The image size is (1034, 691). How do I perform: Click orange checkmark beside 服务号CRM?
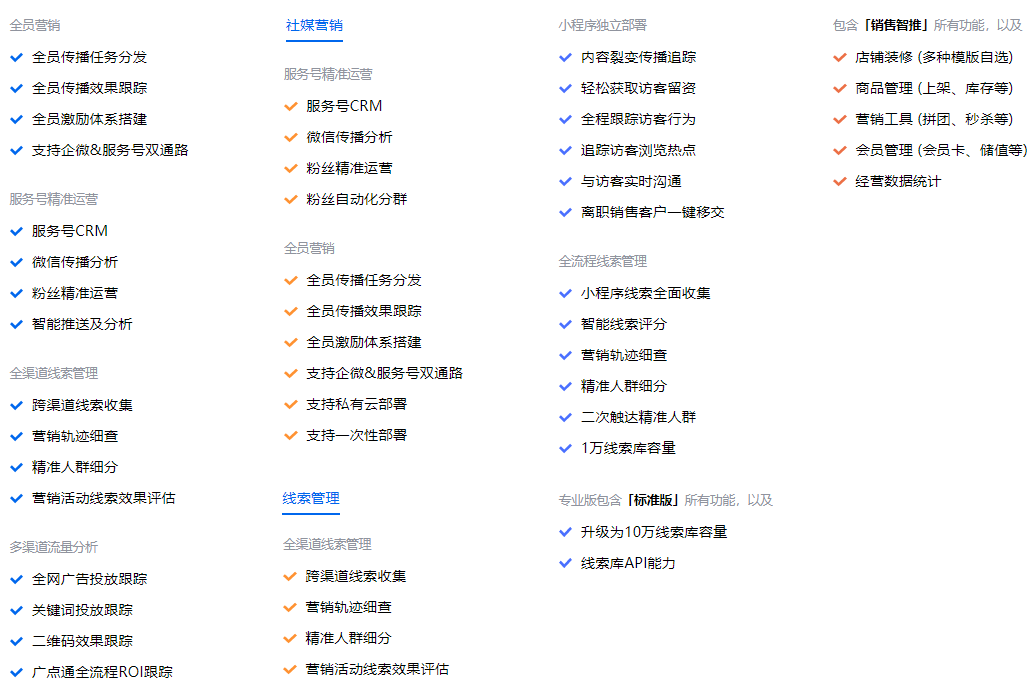point(291,106)
